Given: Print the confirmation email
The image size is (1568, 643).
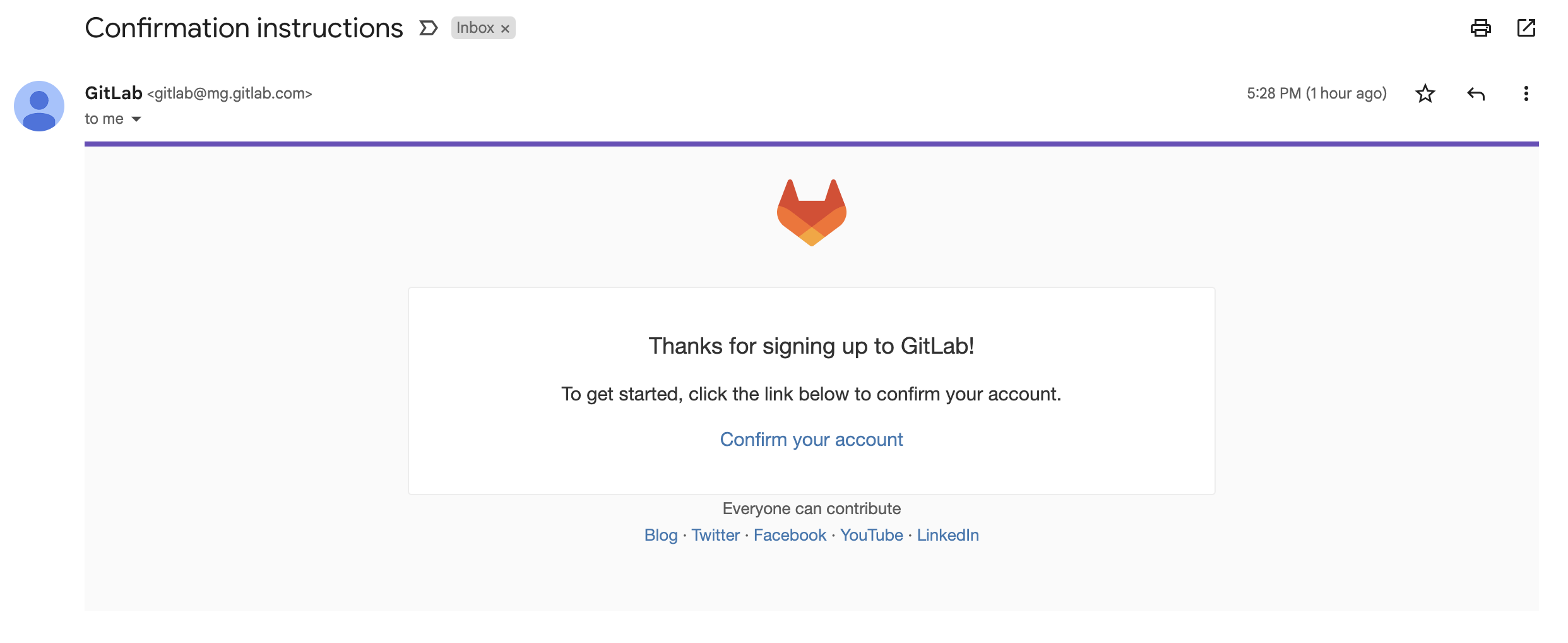Looking at the screenshot, I should (1482, 28).
